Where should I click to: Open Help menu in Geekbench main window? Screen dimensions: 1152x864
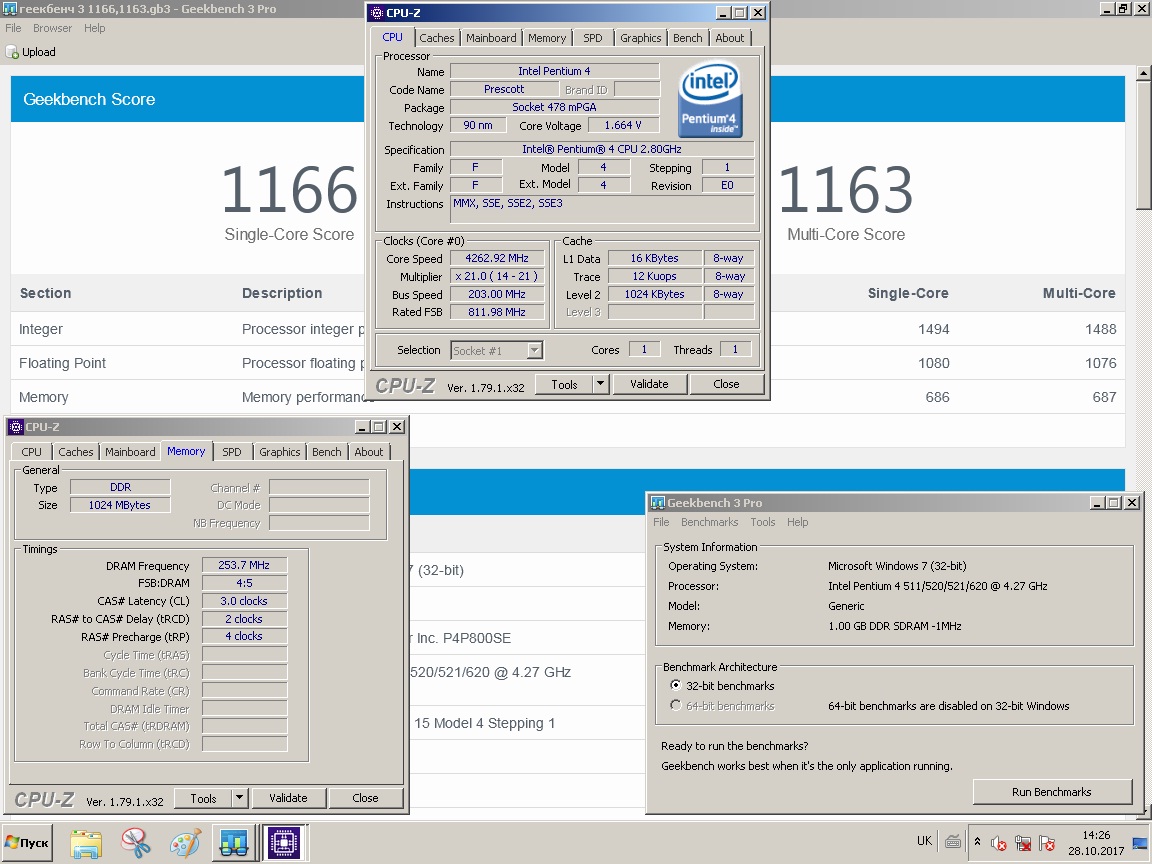94,28
